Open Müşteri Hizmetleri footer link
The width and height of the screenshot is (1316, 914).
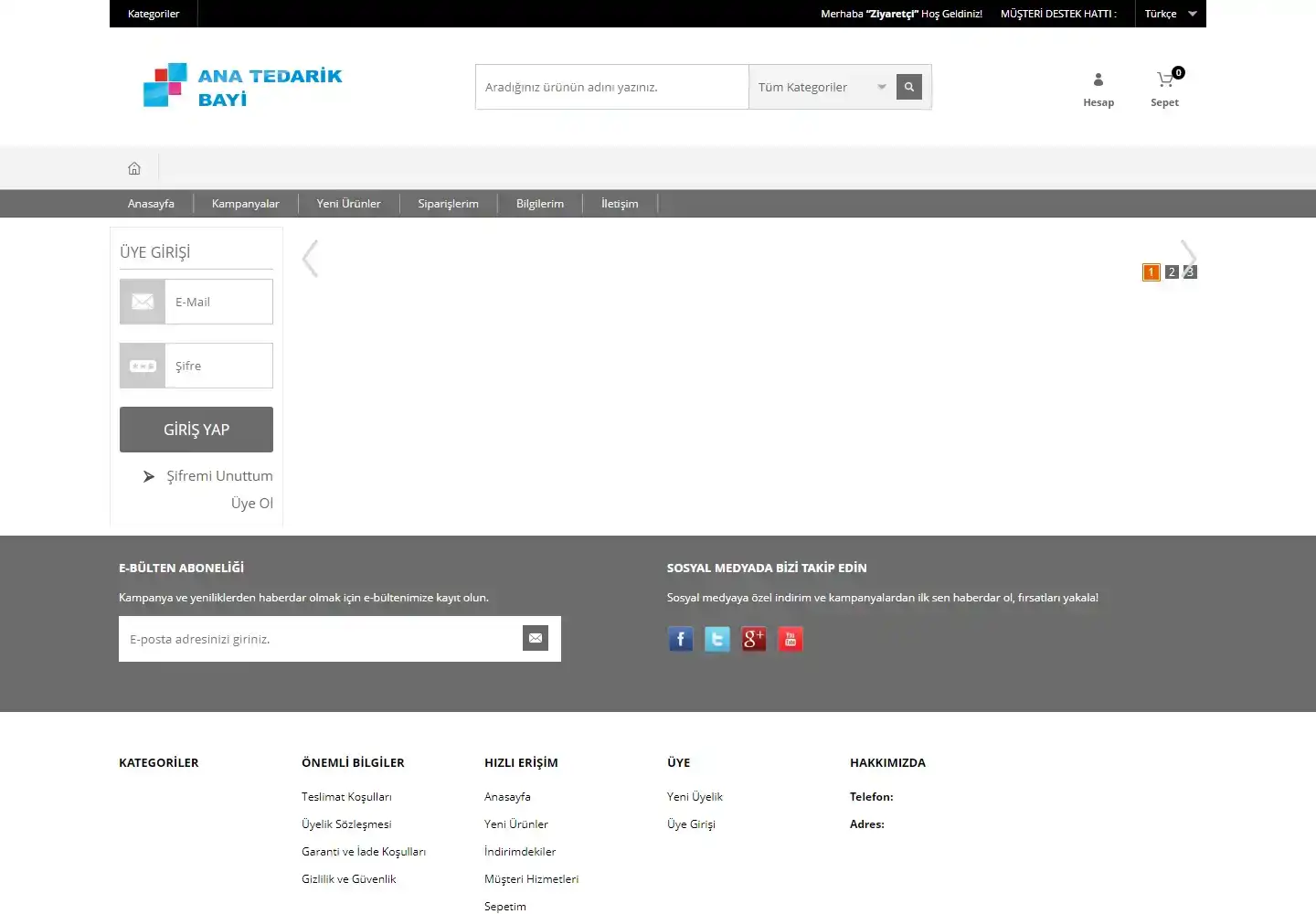coord(532,879)
